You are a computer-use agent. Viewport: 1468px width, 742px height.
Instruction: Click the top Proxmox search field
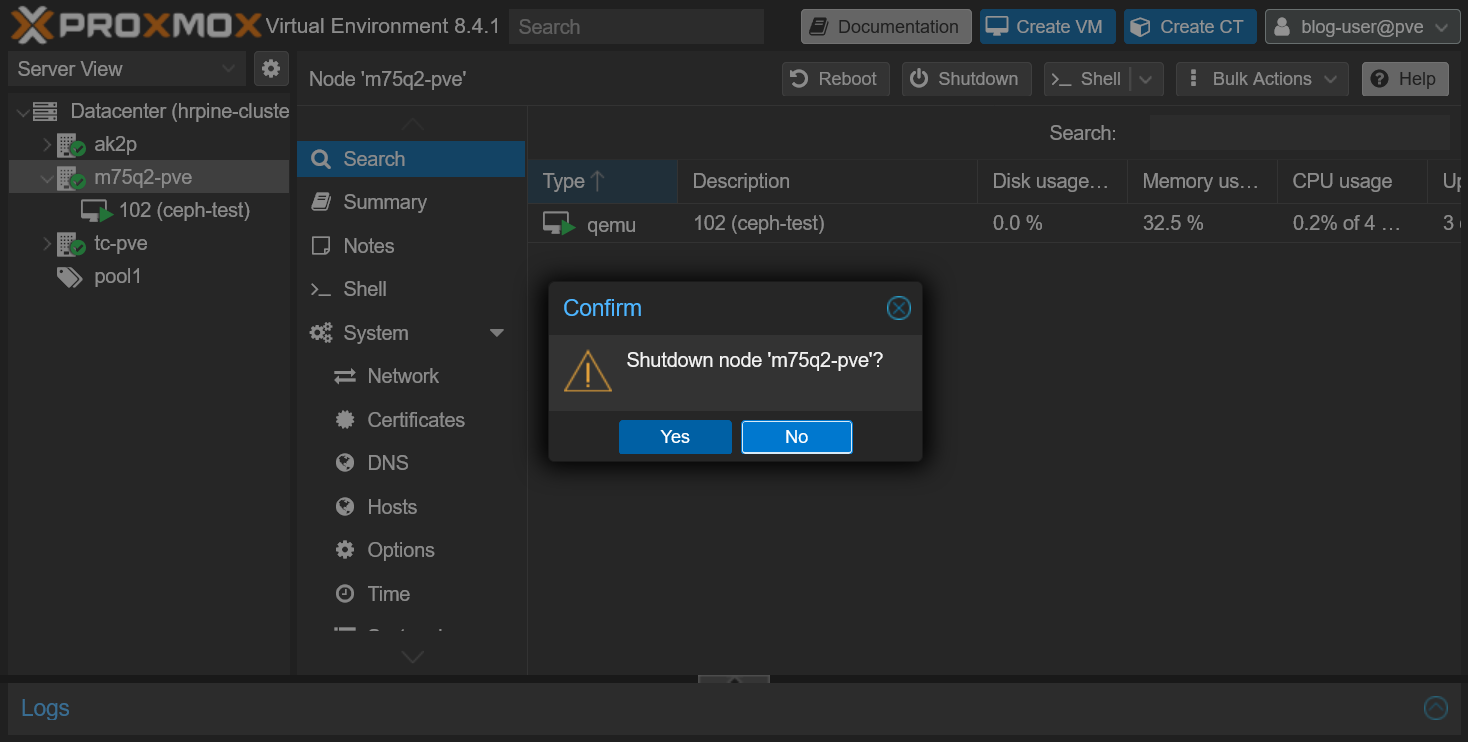tap(636, 27)
